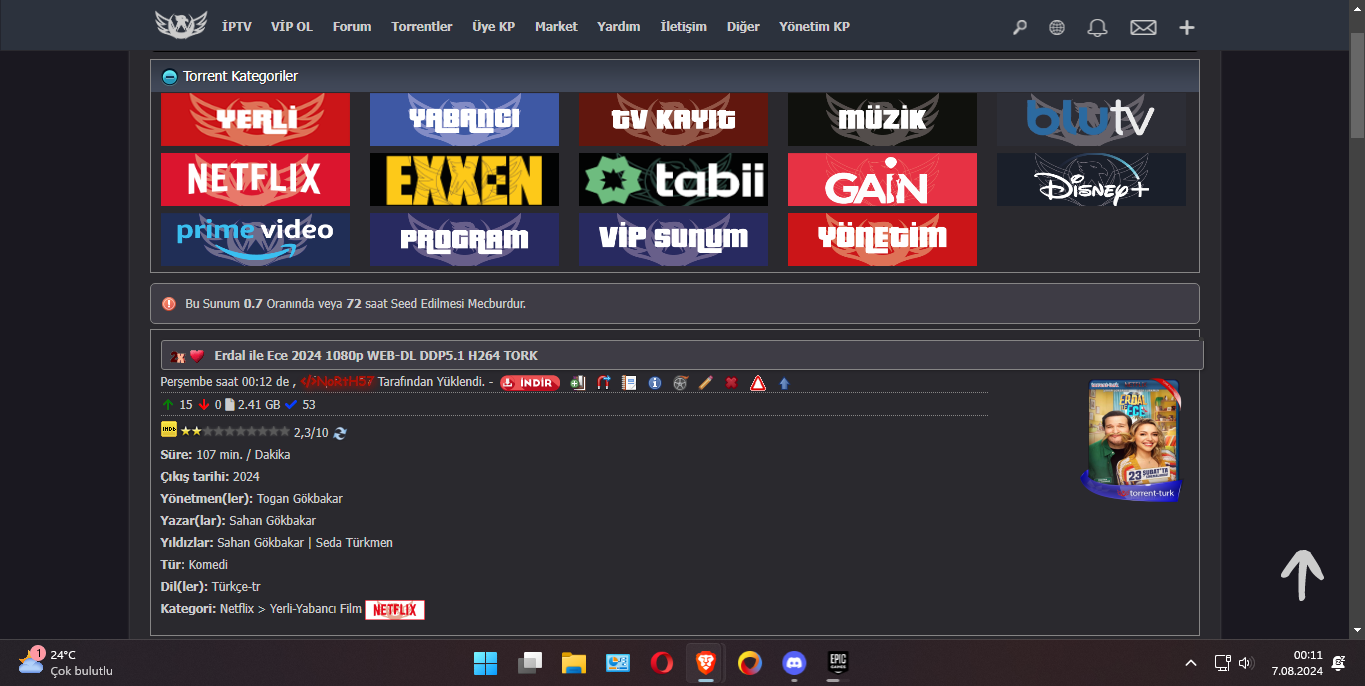Click the Netflix > Yerli-Yabancı Film category link
Screen dimensions: 1365x686
[291, 609]
